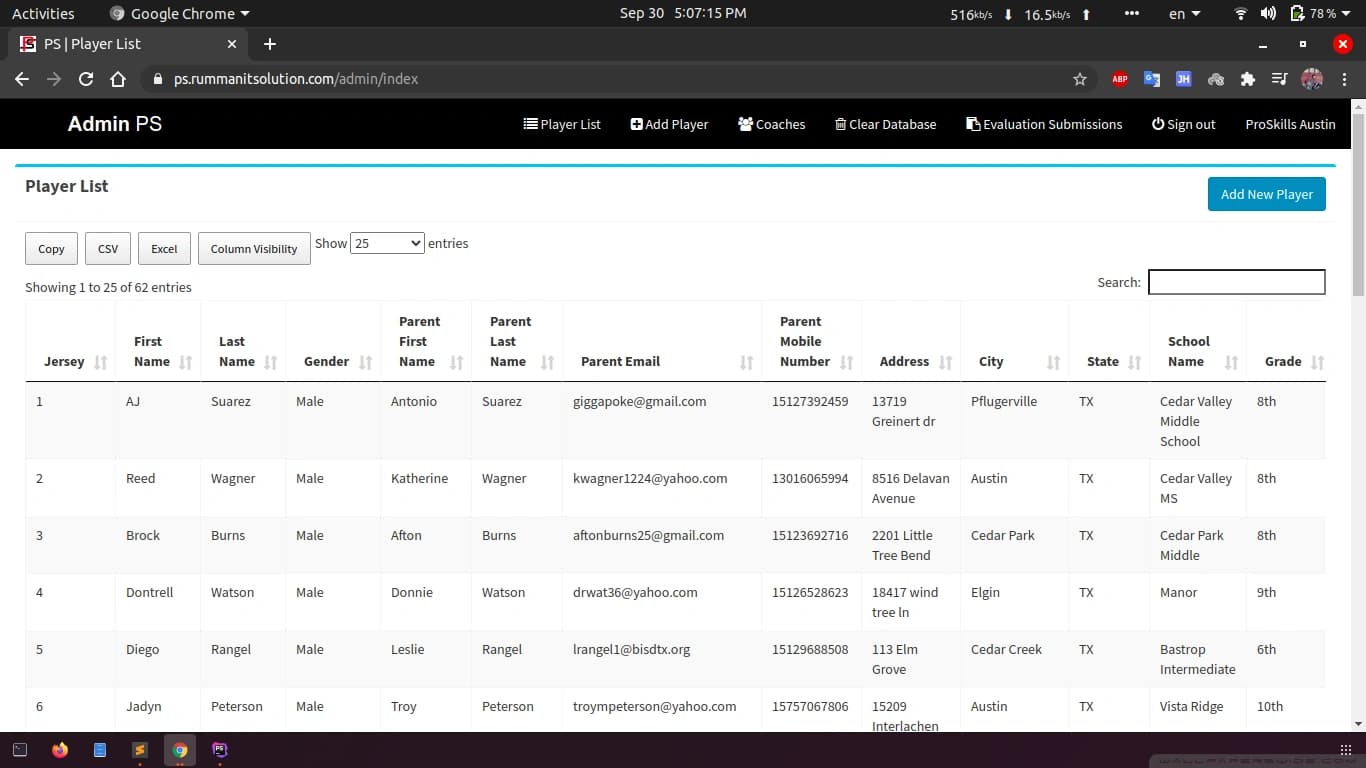The image size is (1366, 768).
Task: Click the Add New Player button
Action: tap(1266, 194)
